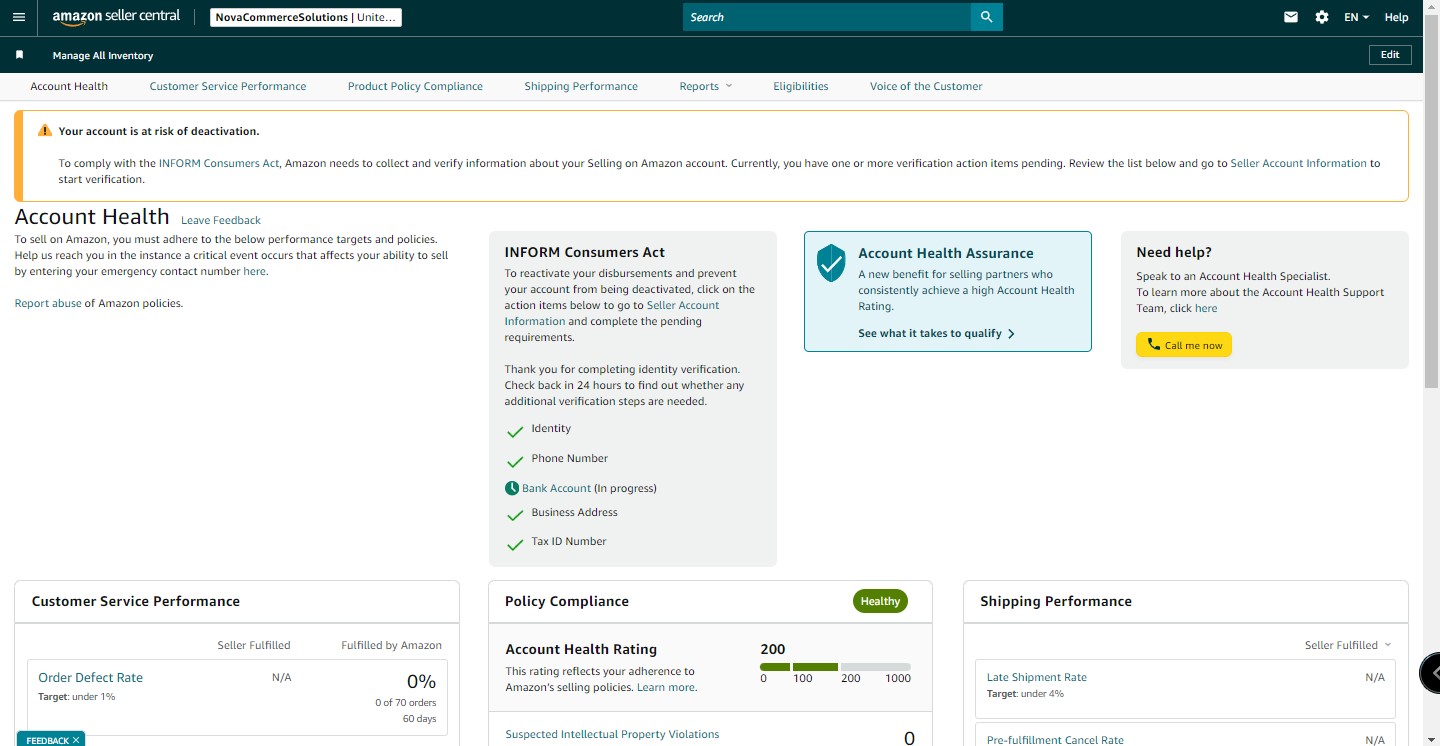Screen dimensions: 1440x746
Task: Click the 'Policy Compliance' card heading
Action: [567, 601]
